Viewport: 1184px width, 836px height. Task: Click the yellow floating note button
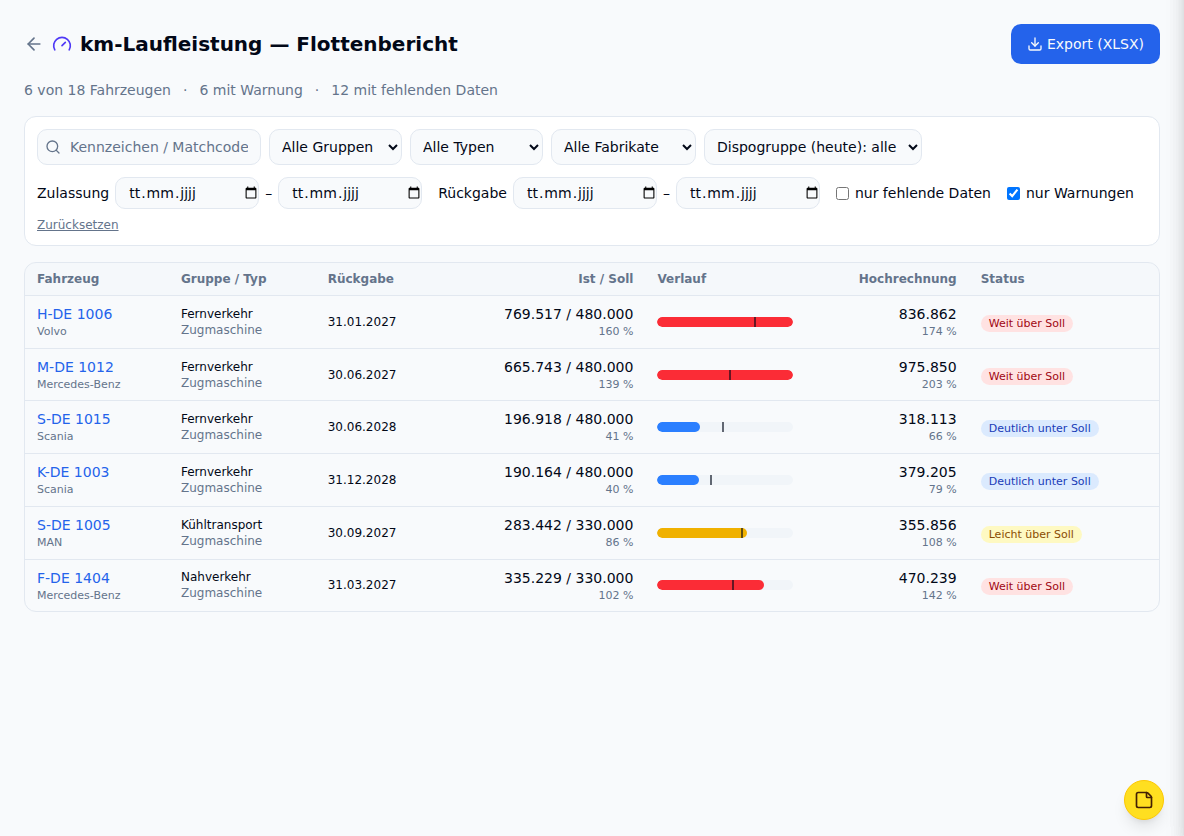pos(1143,800)
